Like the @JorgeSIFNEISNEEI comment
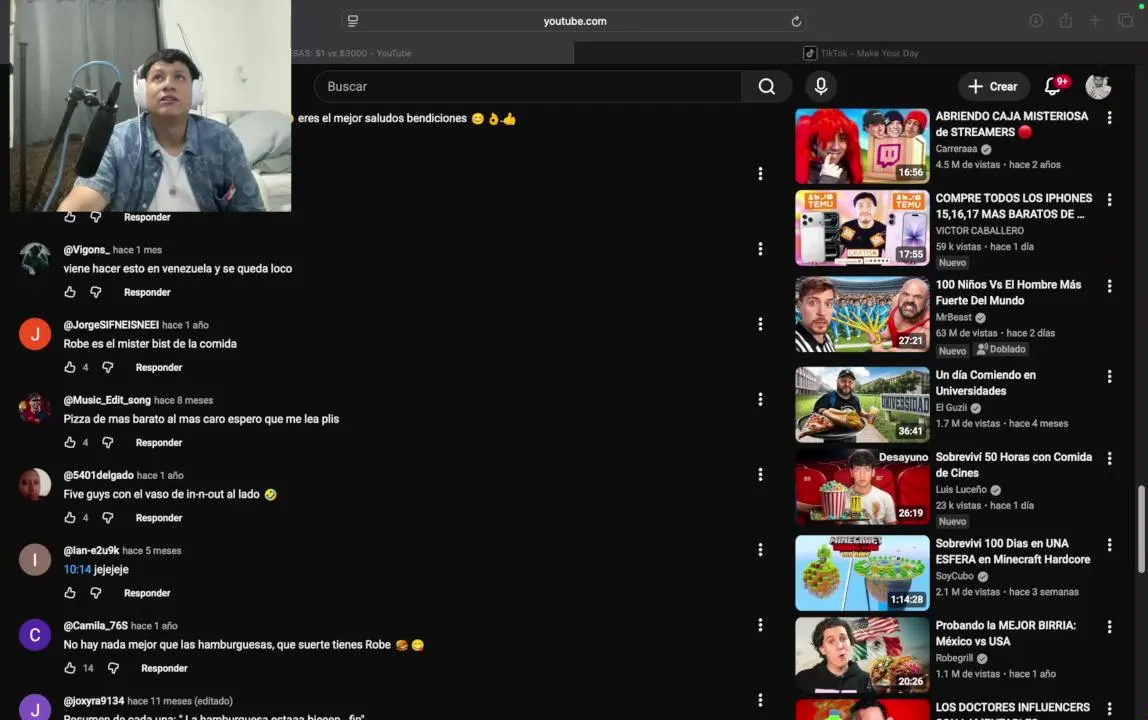The width and height of the screenshot is (1148, 720). click(x=70, y=367)
